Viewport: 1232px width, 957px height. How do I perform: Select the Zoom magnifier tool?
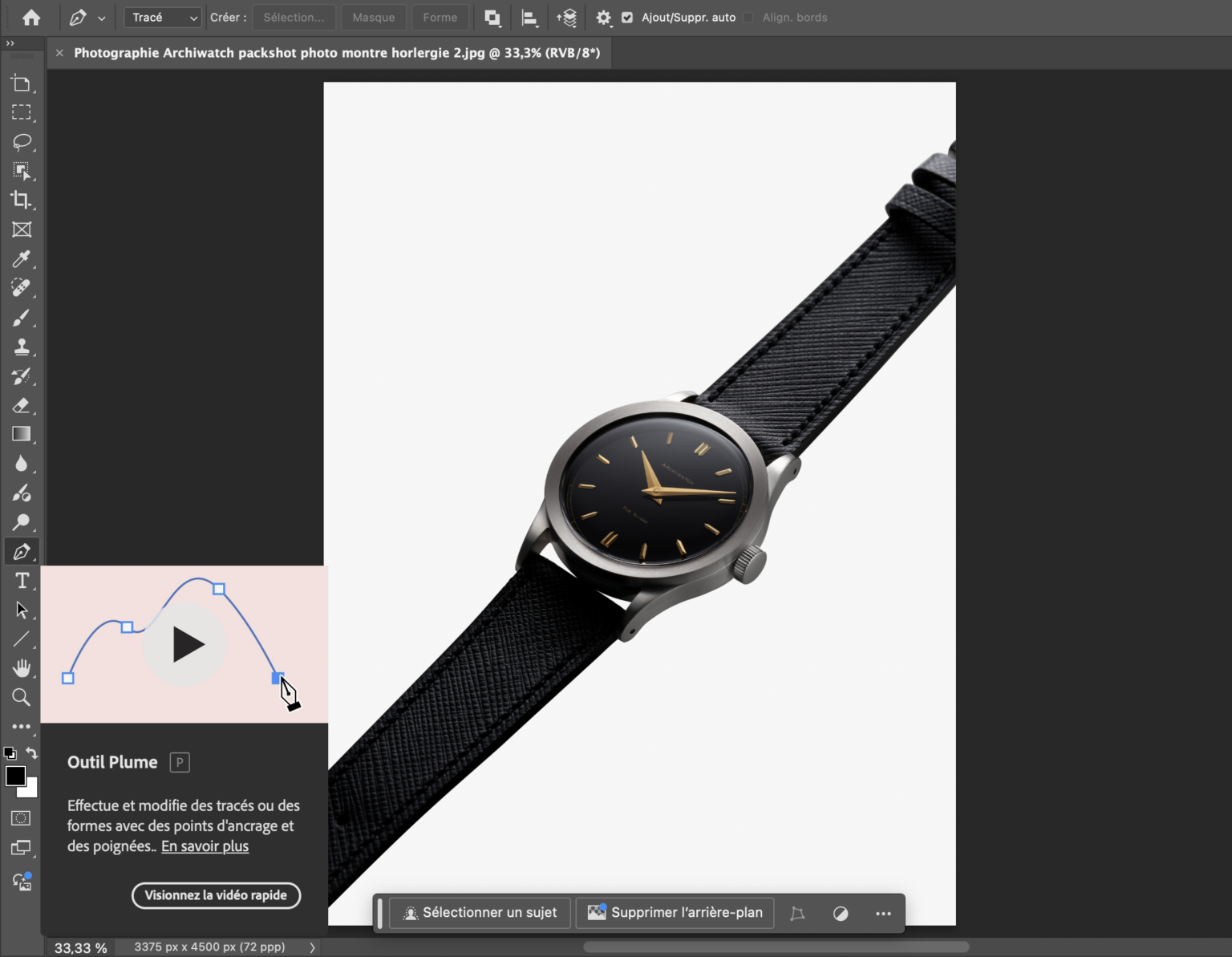click(22, 697)
